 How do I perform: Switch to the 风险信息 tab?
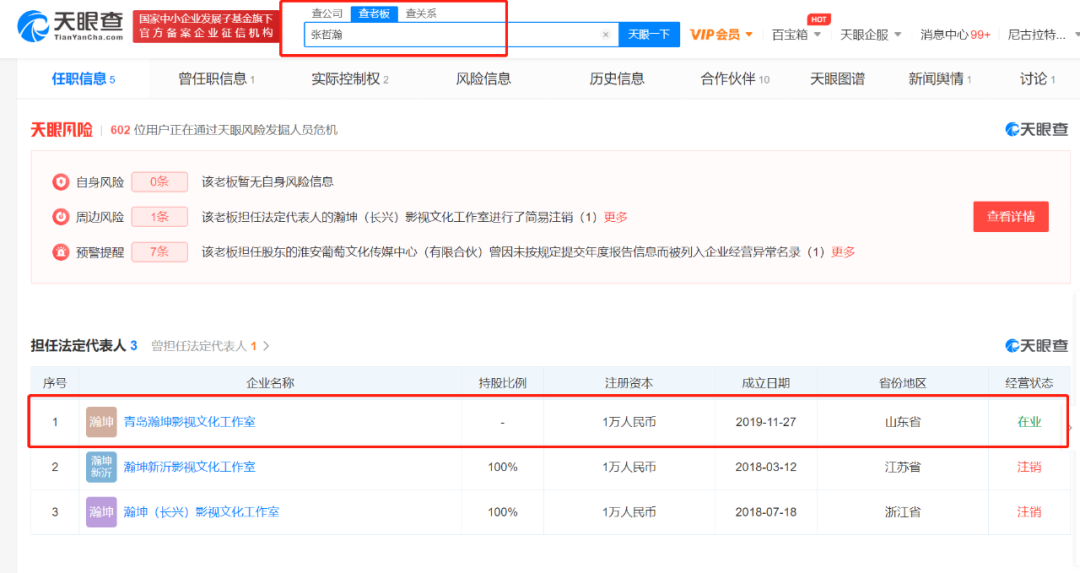click(484, 79)
